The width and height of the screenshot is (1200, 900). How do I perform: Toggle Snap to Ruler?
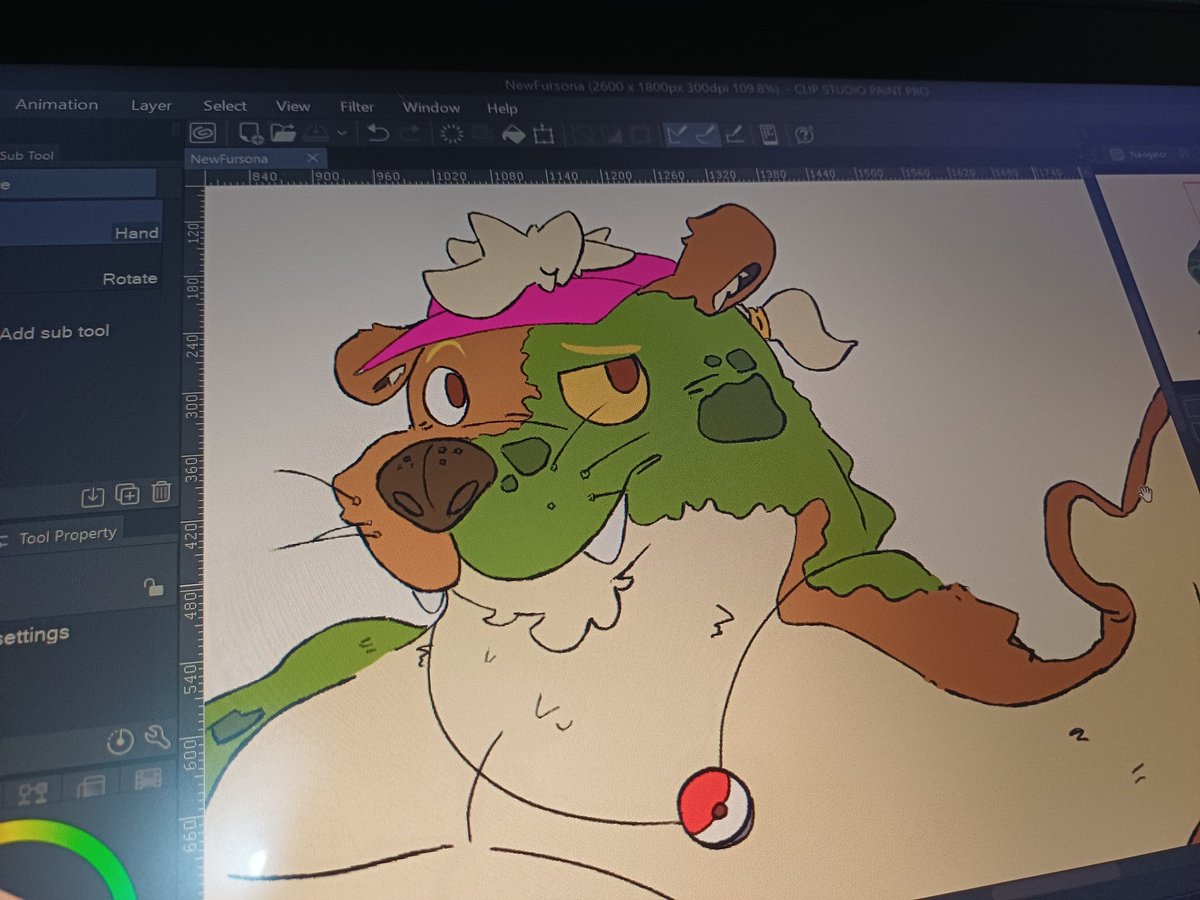pyautogui.click(x=676, y=135)
